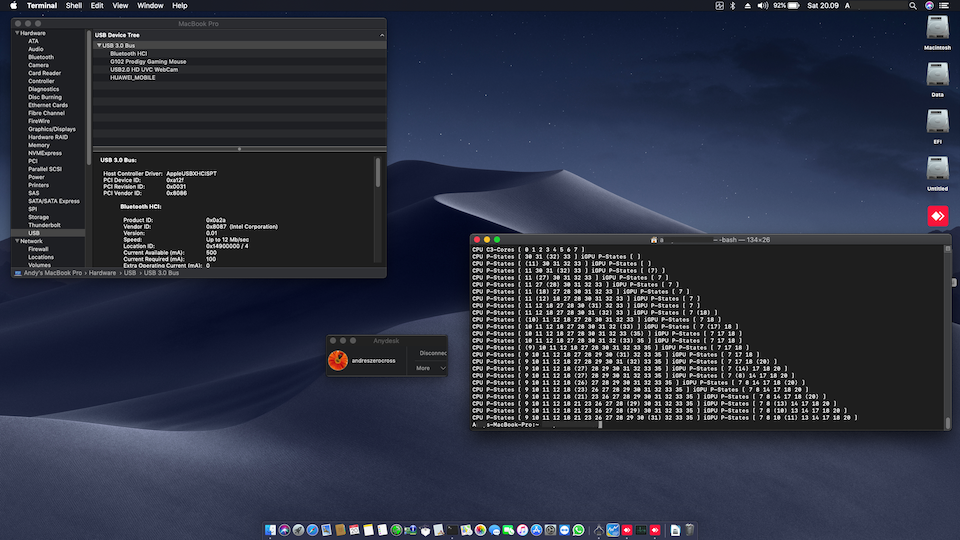Open the volume icon in the menu bar

(763, 6)
